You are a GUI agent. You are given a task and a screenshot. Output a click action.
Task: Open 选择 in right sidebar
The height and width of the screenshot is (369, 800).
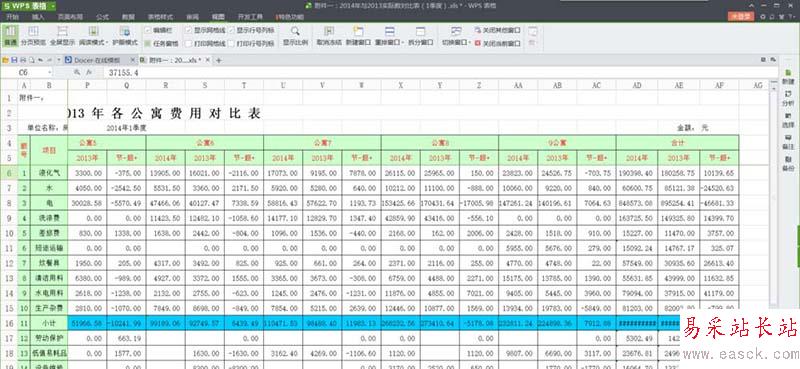pos(788,120)
